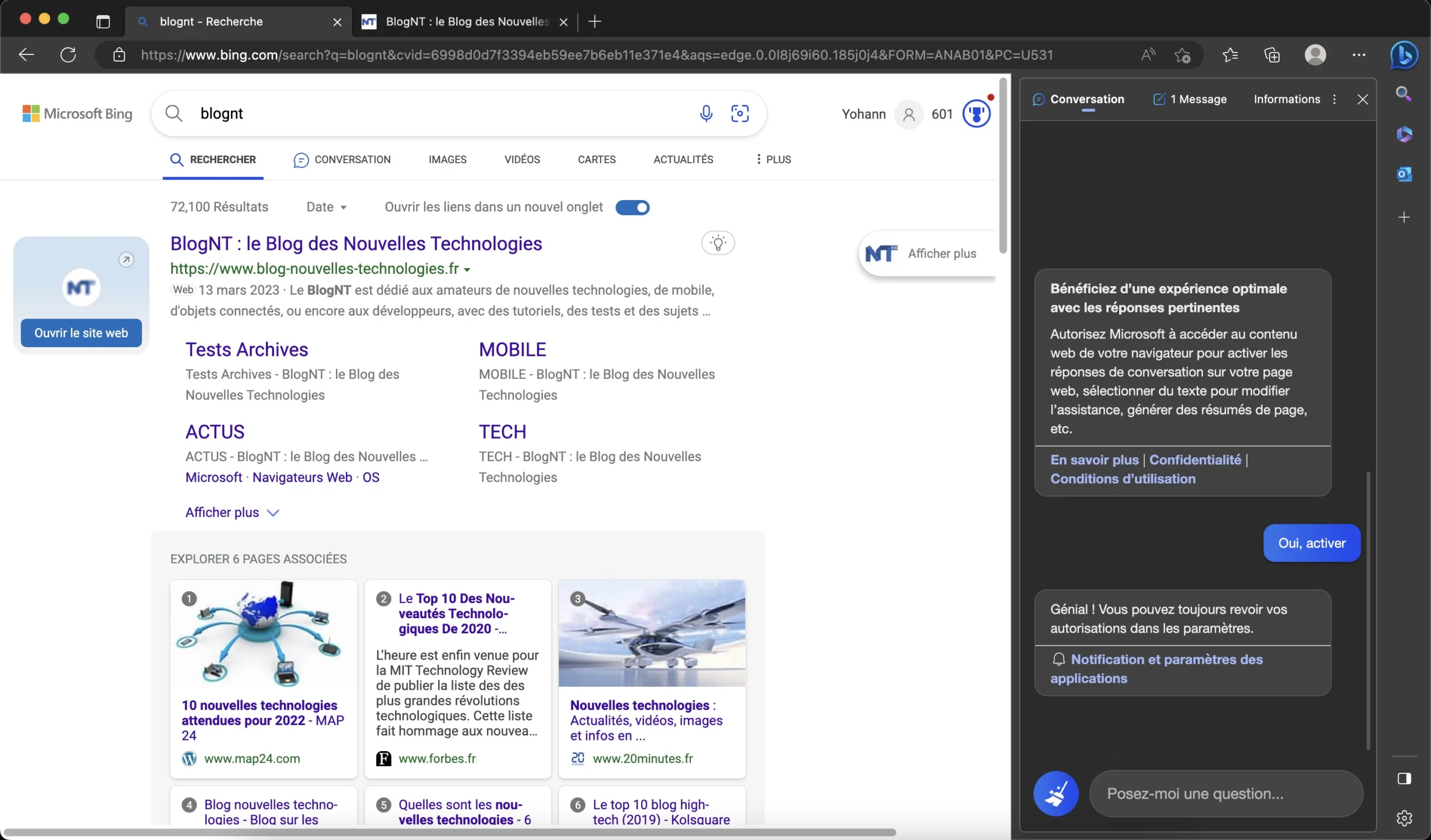The height and width of the screenshot is (840, 1431).
Task: Click the Read aloud icon in address bar
Action: point(1148,55)
